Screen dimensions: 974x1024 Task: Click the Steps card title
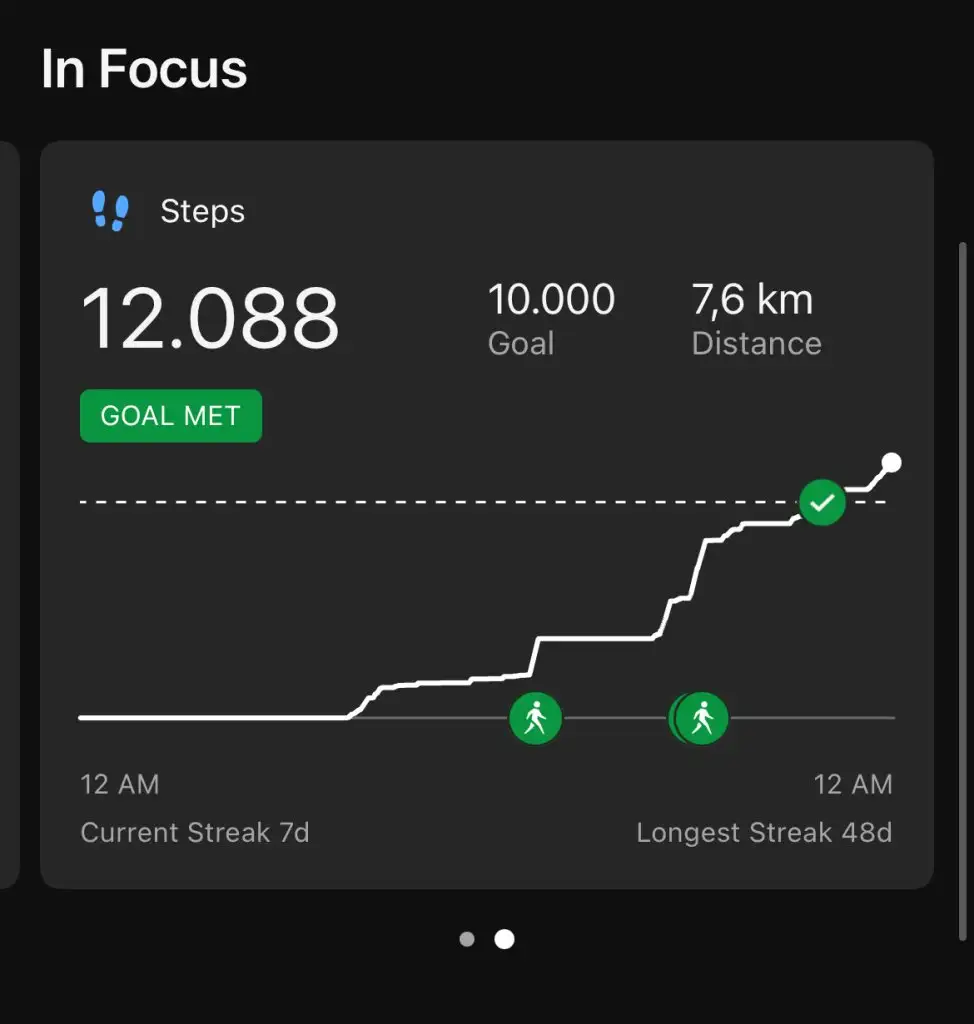pyautogui.click(x=202, y=211)
